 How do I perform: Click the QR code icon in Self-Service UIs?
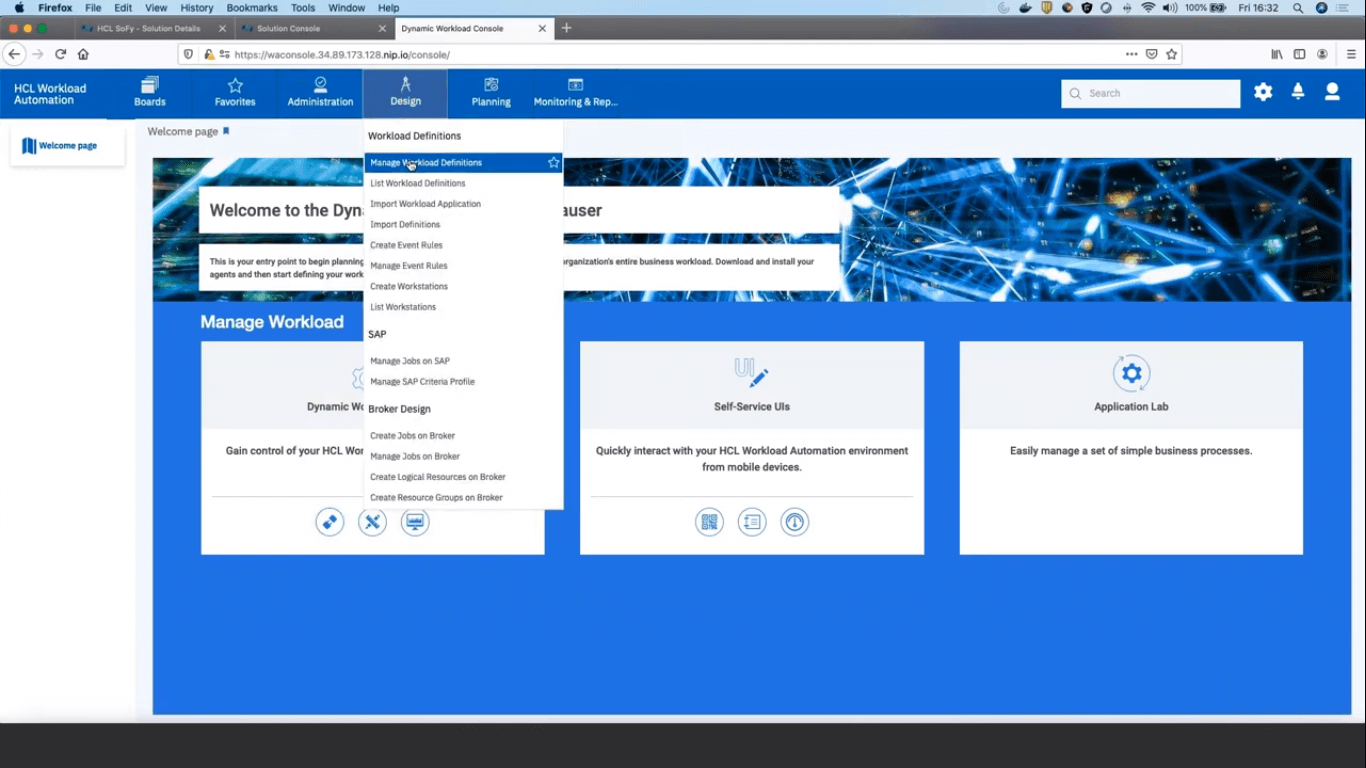(709, 522)
